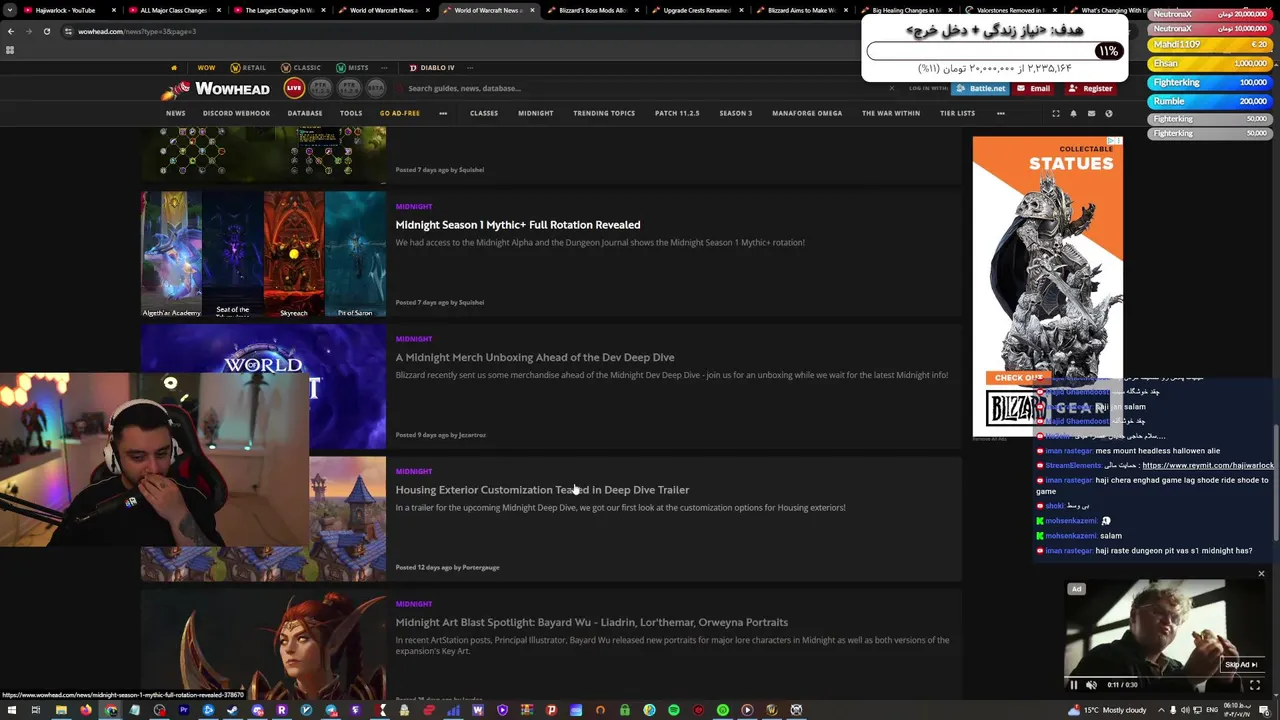Log in with Email
Screen dimensions: 1280x720
tap(1034, 88)
